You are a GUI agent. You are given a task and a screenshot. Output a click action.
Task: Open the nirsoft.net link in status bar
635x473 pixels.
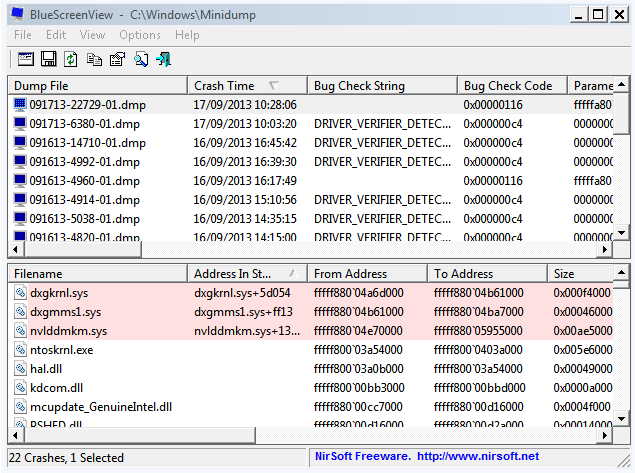coord(478,456)
